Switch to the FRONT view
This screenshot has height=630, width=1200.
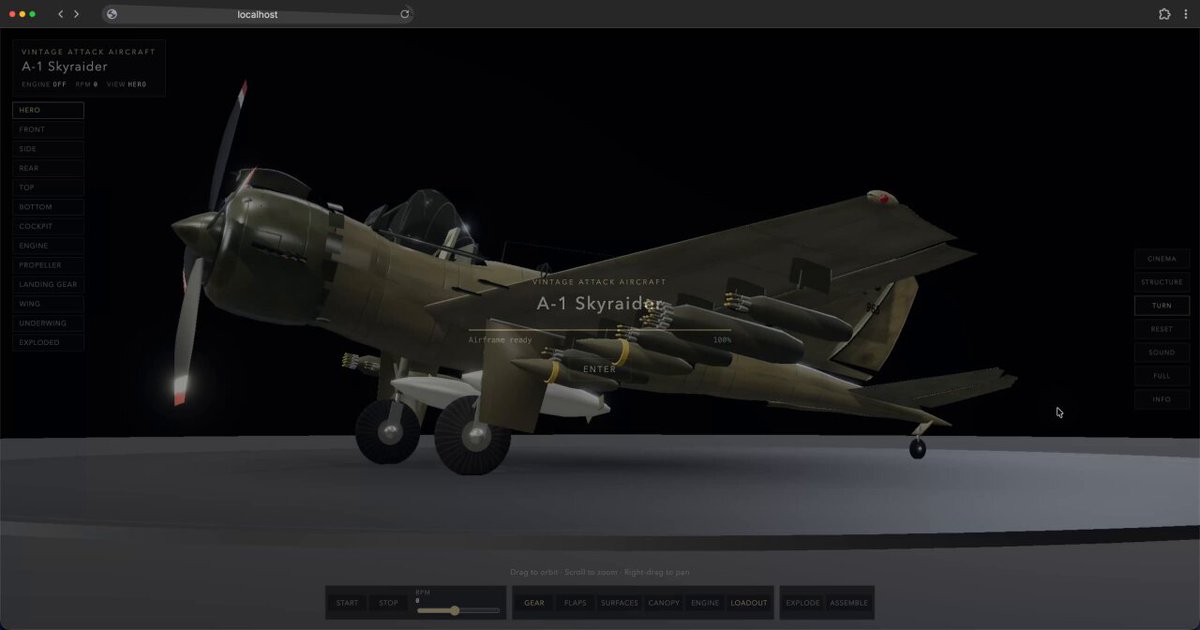pyautogui.click(x=48, y=129)
